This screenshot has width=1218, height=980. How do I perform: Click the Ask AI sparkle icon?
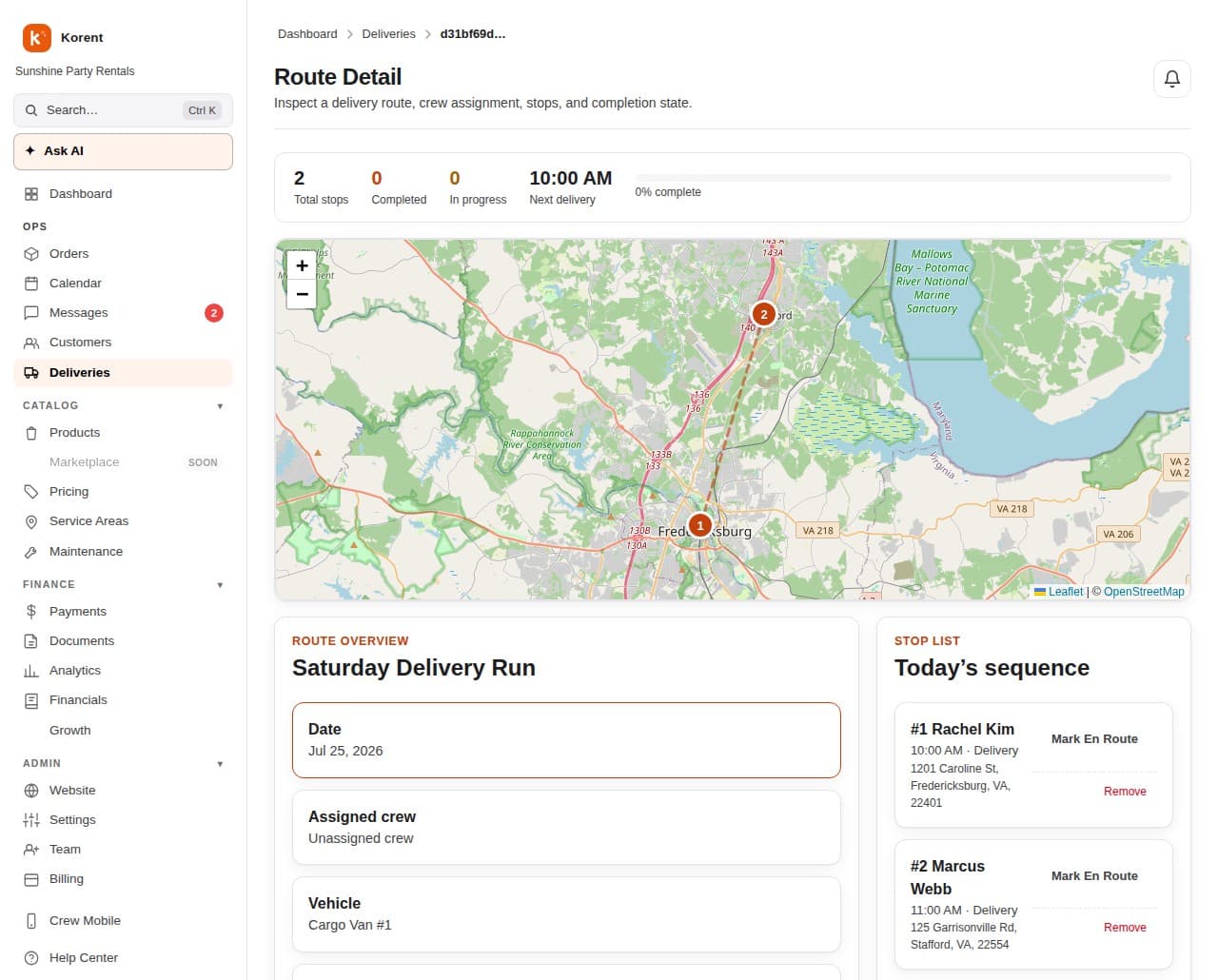[x=30, y=151]
